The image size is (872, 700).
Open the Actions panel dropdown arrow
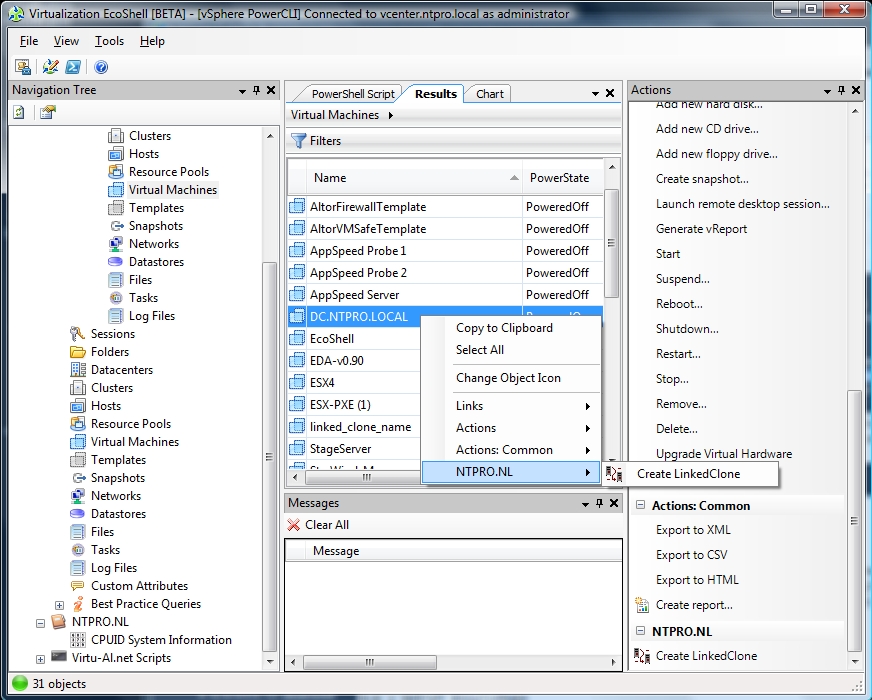[x=828, y=91]
